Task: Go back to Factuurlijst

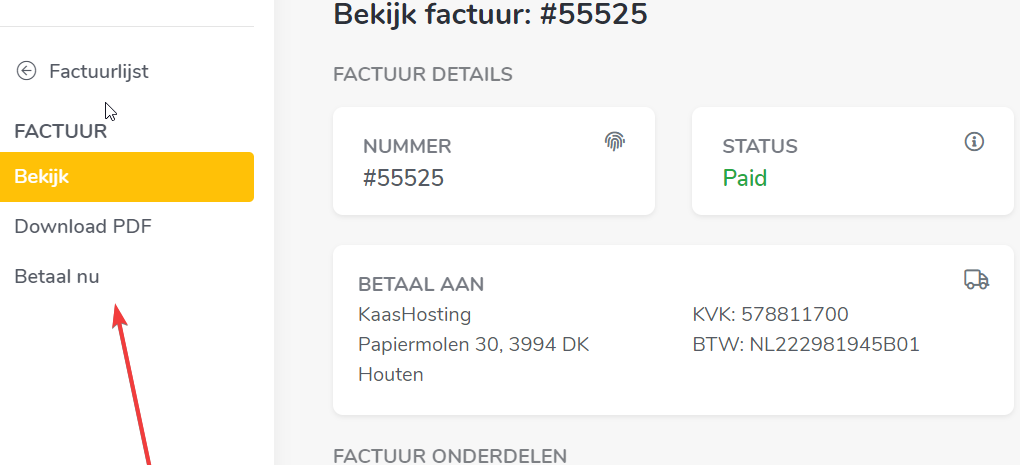Action: [x=98, y=71]
